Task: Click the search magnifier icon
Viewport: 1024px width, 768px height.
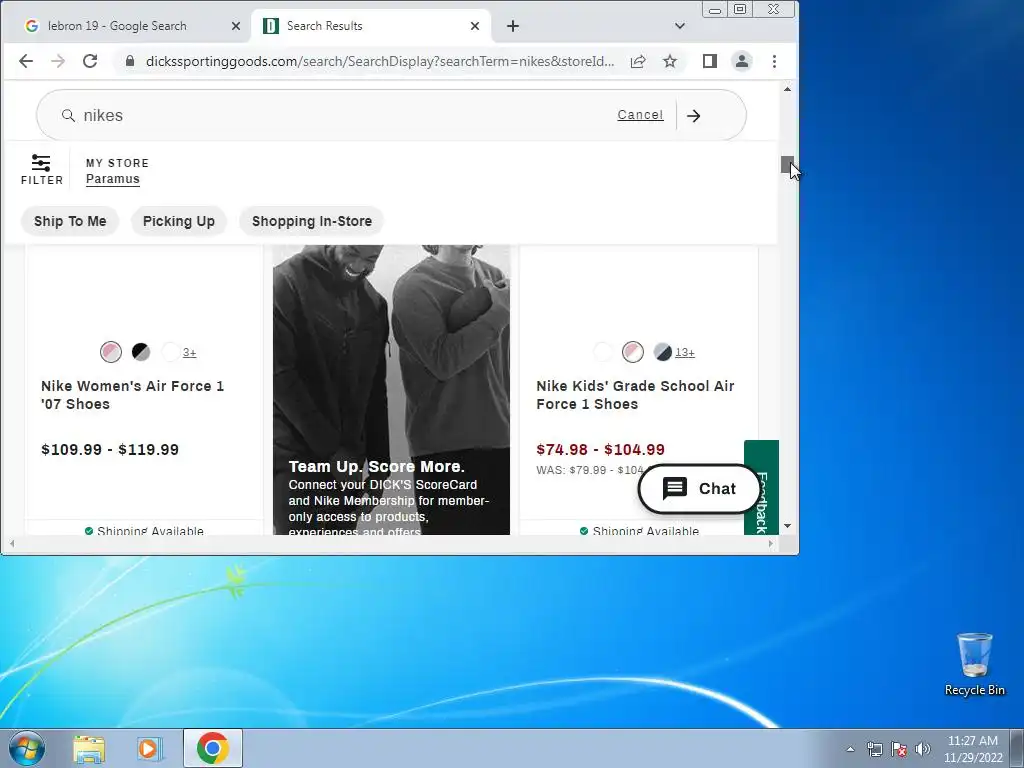Action: 68,116
